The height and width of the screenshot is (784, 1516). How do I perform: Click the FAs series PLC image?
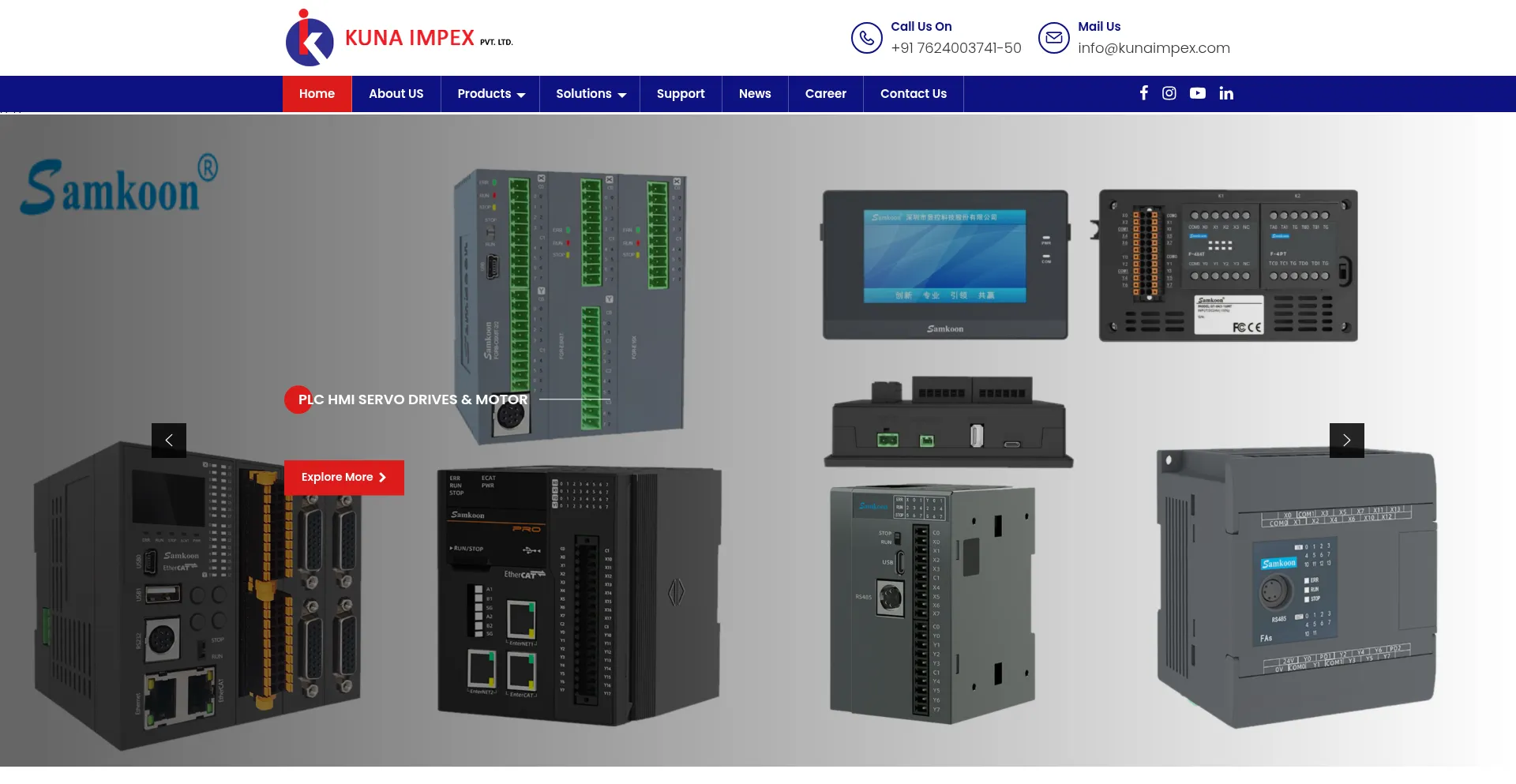pos(1296,588)
